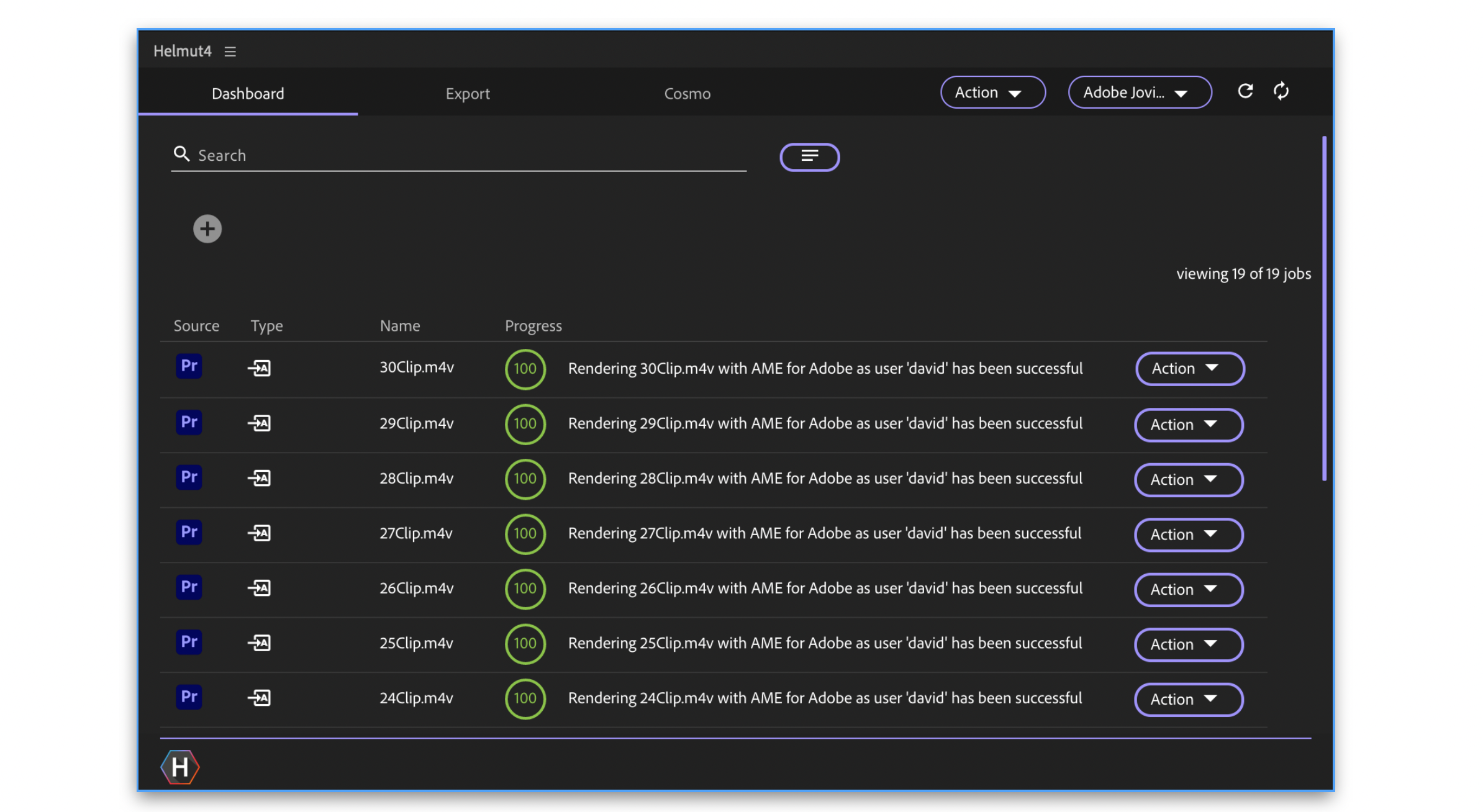The image size is (1483, 812).
Task: Click the Helmut H logo icon
Action: pos(180,767)
